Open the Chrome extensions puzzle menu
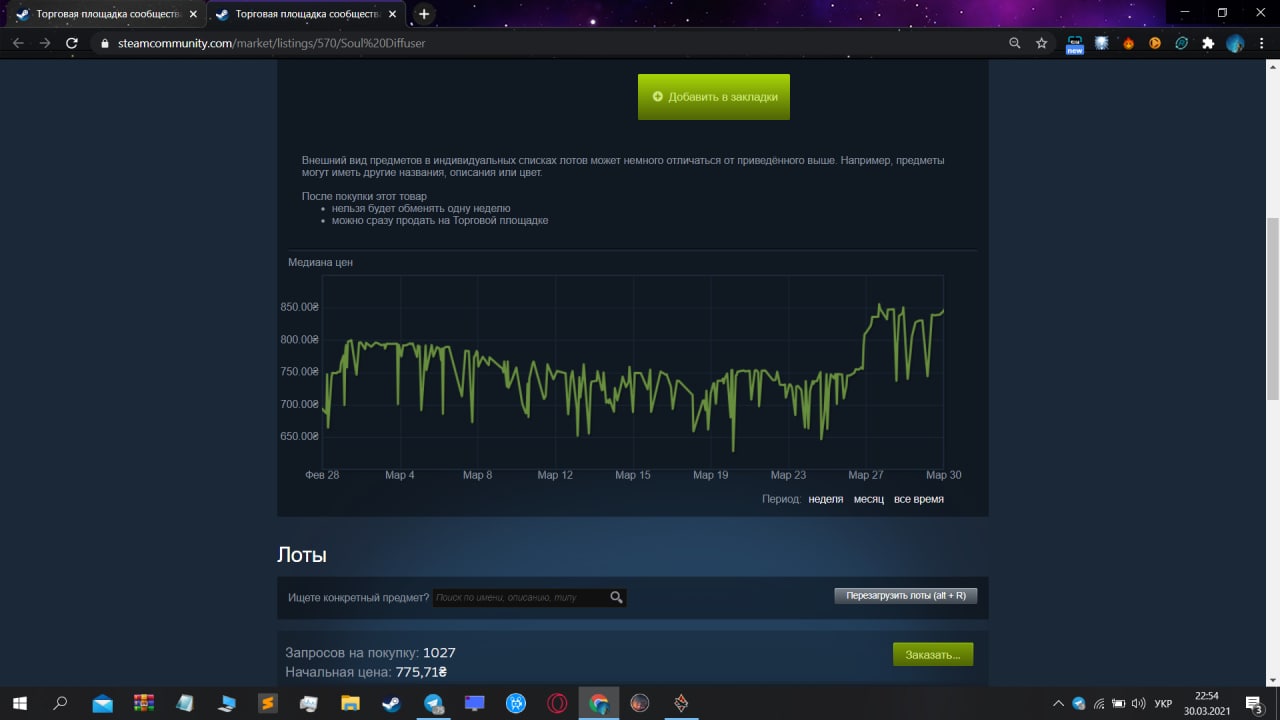Image resolution: width=1280 pixels, height=720 pixels. 1208,43
